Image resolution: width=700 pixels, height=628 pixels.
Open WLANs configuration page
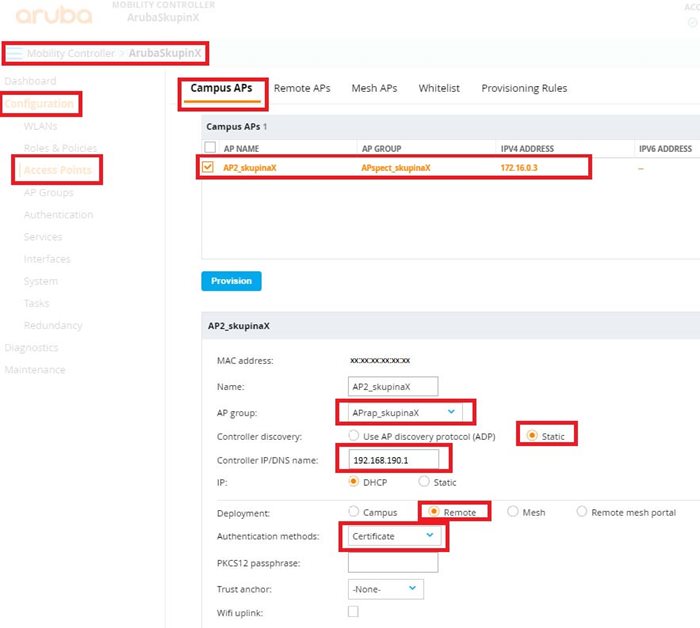pyautogui.click(x=41, y=126)
